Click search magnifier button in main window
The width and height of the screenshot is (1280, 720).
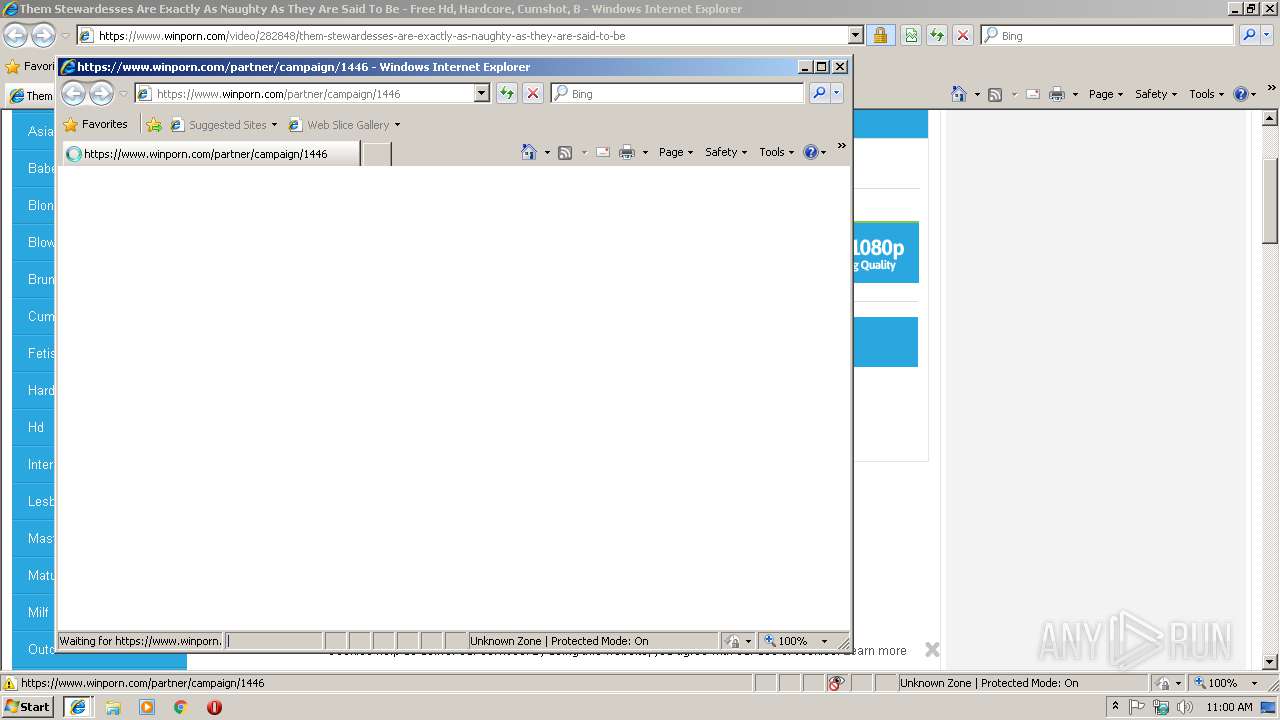[x=1249, y=35]
